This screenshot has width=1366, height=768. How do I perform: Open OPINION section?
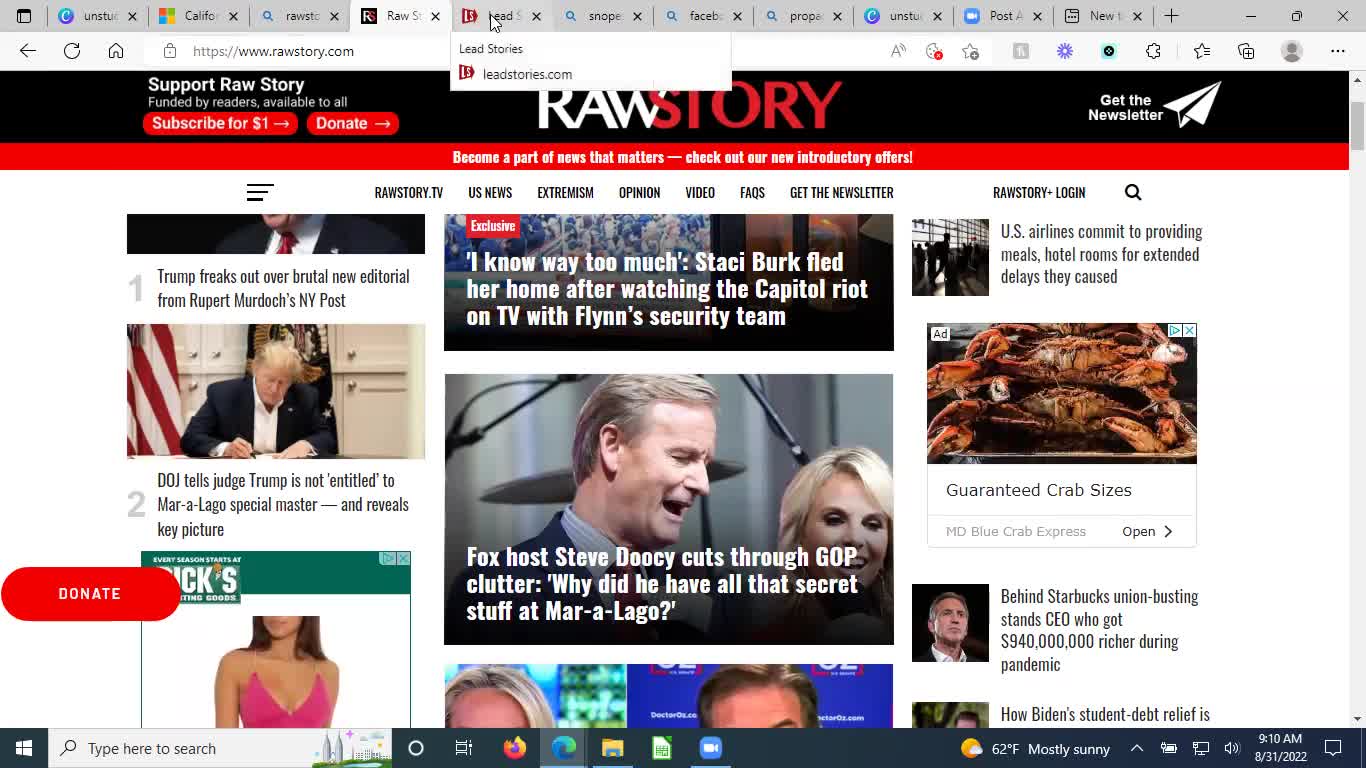pos(639,192)
